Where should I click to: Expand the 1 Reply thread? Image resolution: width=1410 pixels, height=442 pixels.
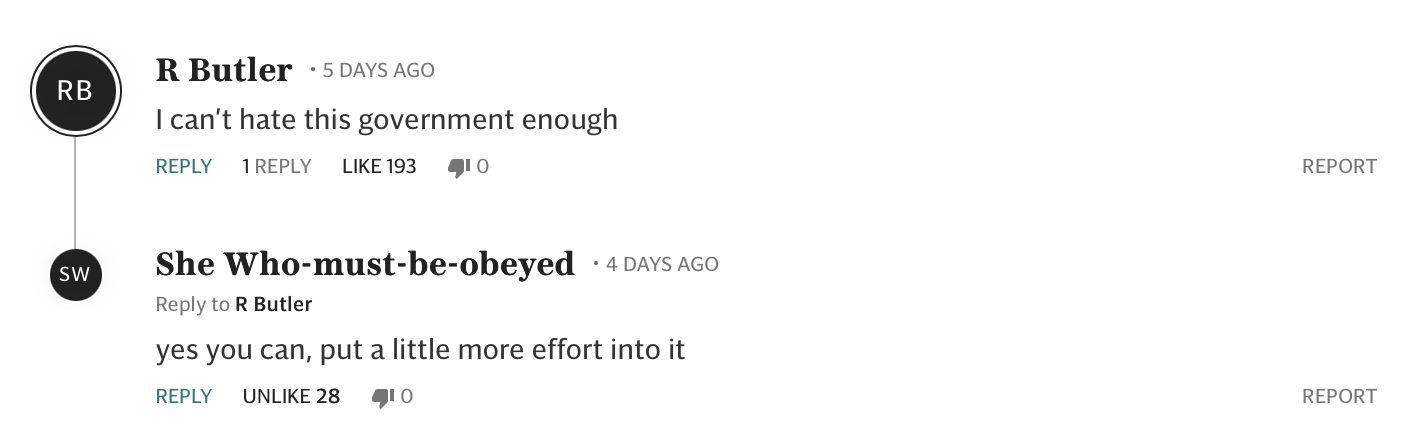(x=277, y=167)
